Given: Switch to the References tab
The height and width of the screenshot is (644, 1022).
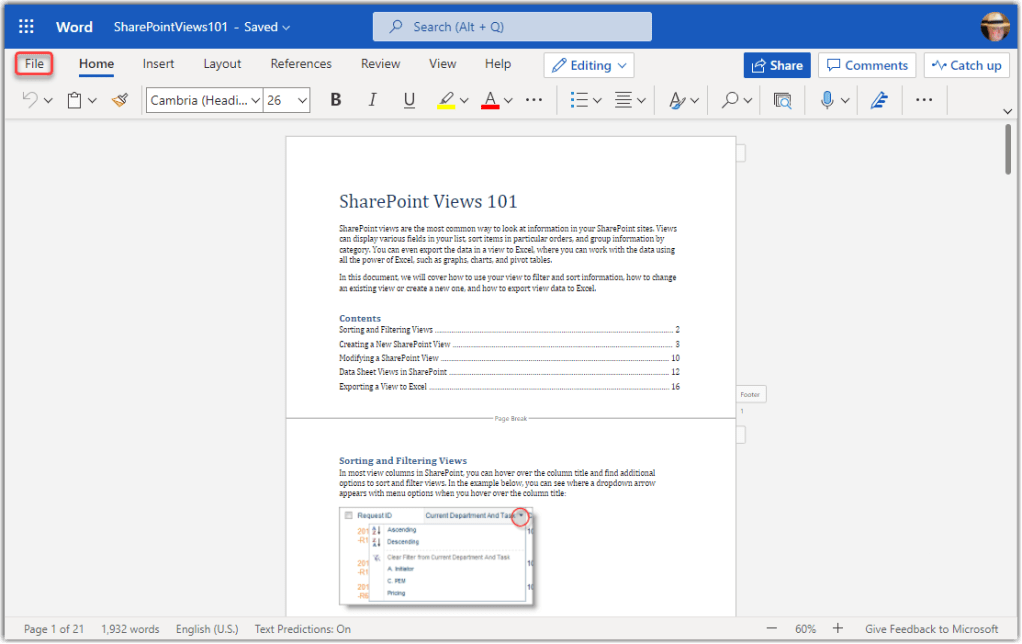Looking at the screenshot, I should 300,64.
